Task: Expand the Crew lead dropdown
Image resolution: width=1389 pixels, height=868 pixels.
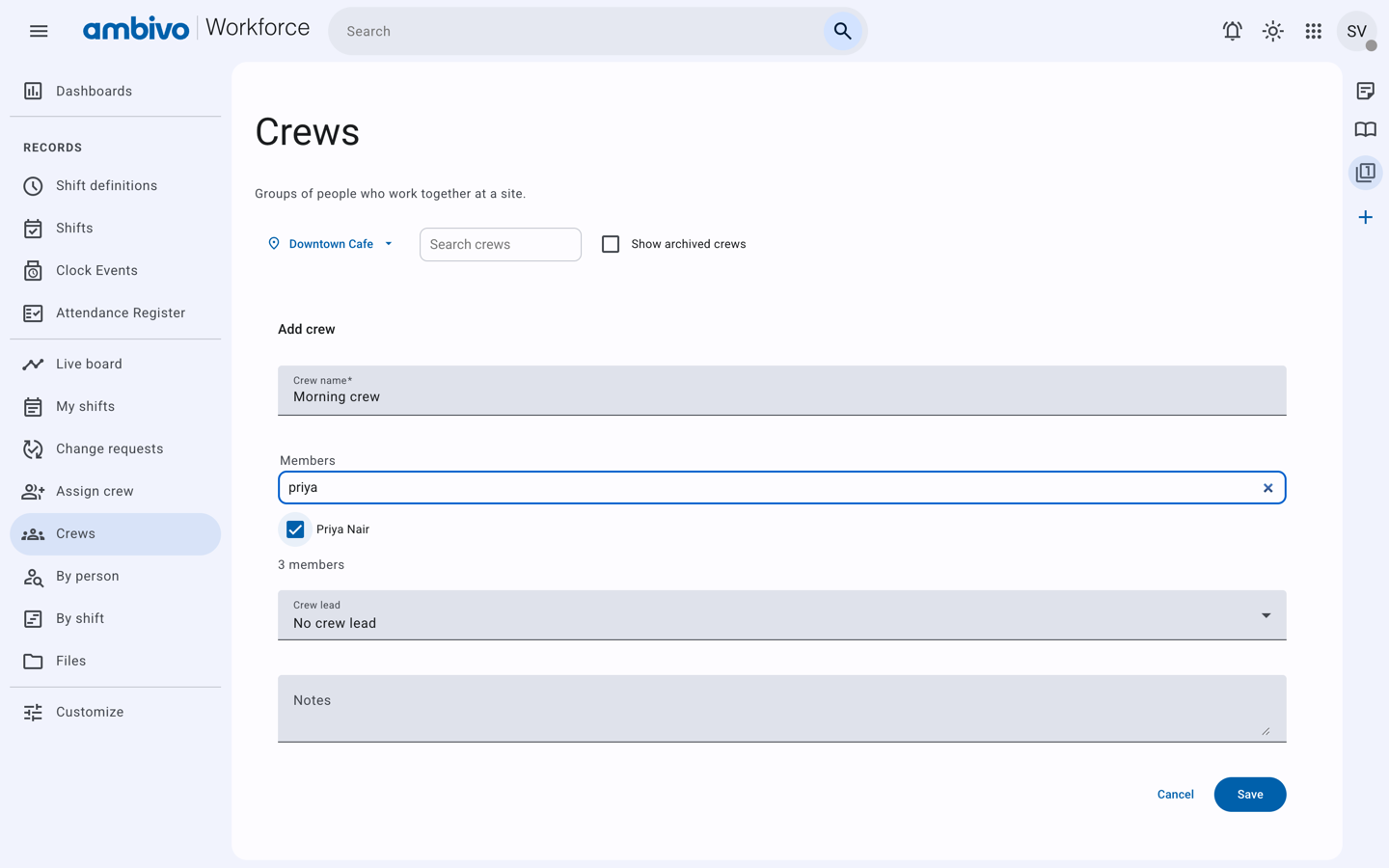Action: coord(782,615)
